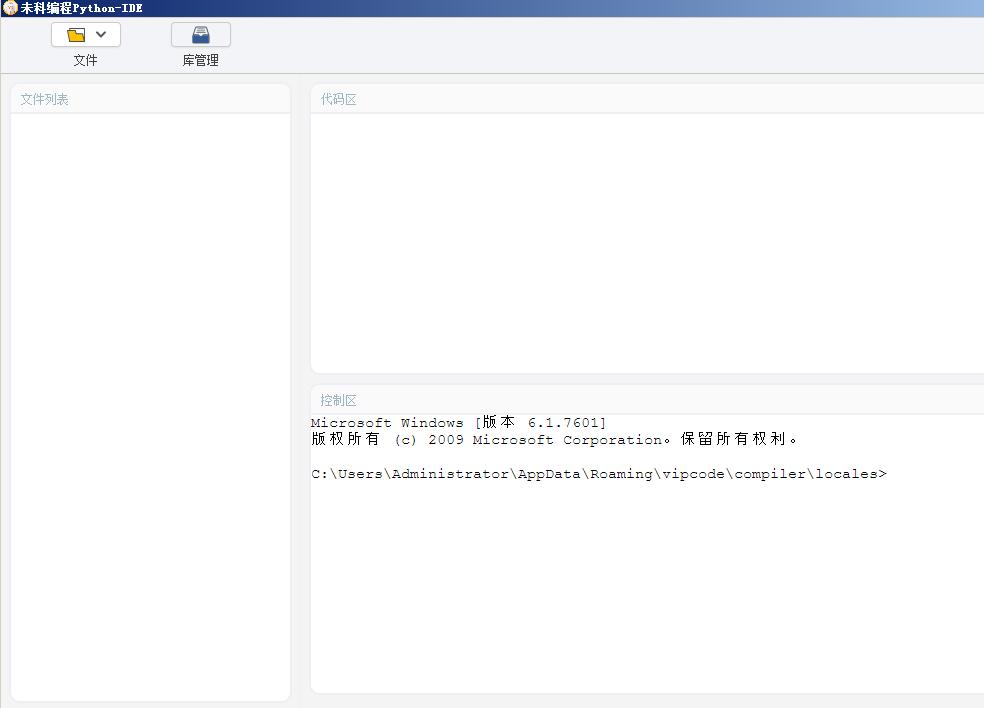The height and width of the screenshot is (708, 984).
Task: Click the yellow folder file icon
Action: [x=76, y=35]
